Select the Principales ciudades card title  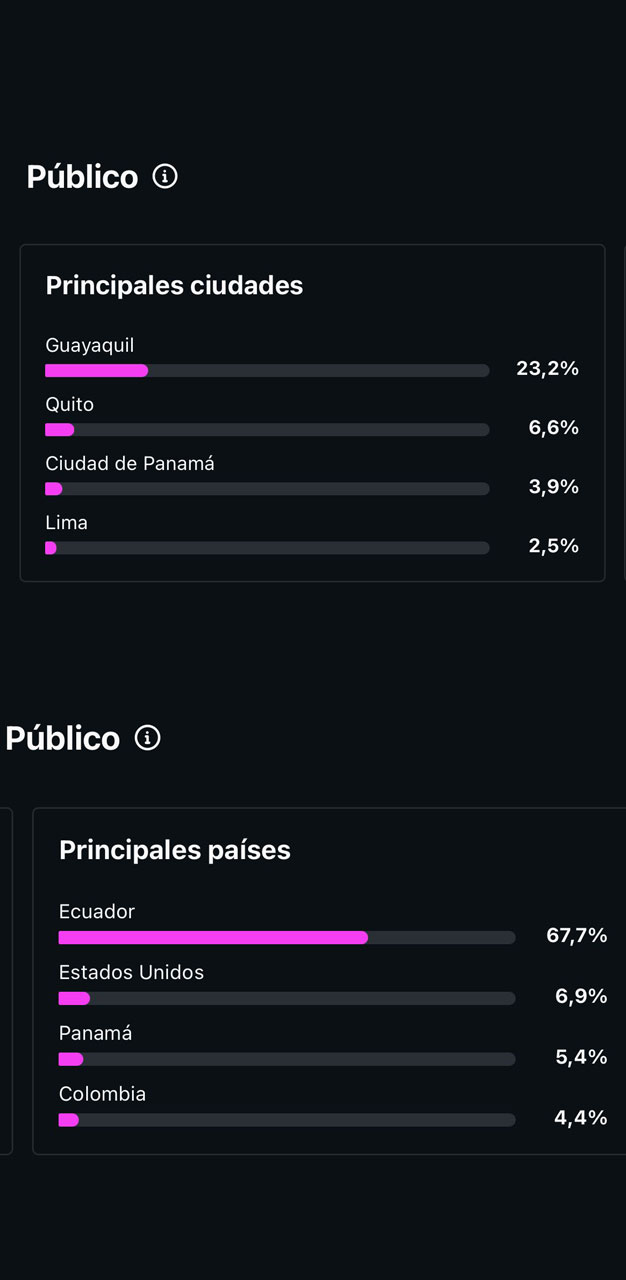pyautogui.click(x=174, y=286)
